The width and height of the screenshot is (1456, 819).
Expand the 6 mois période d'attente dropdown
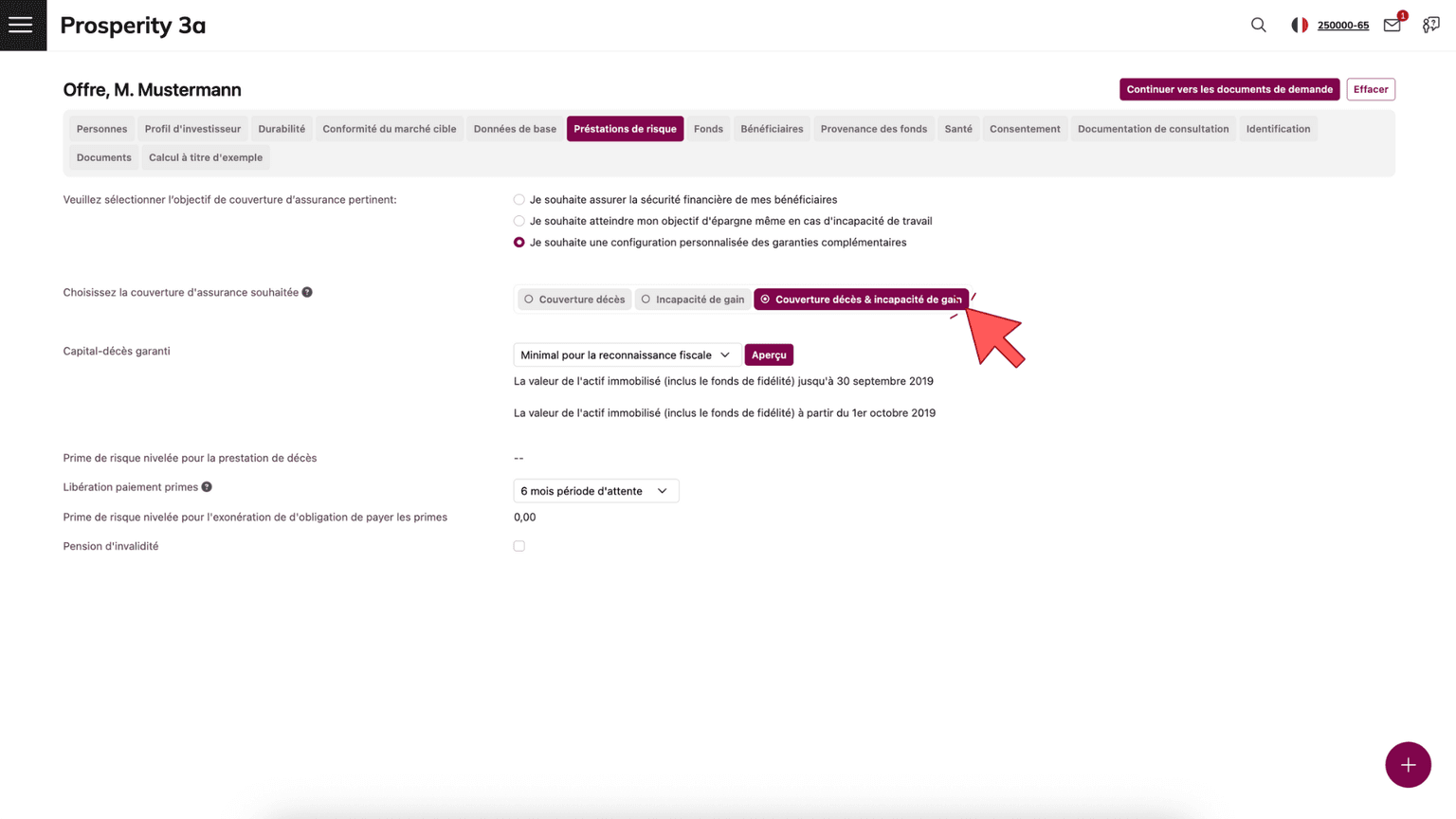click(x=595, y=491)
